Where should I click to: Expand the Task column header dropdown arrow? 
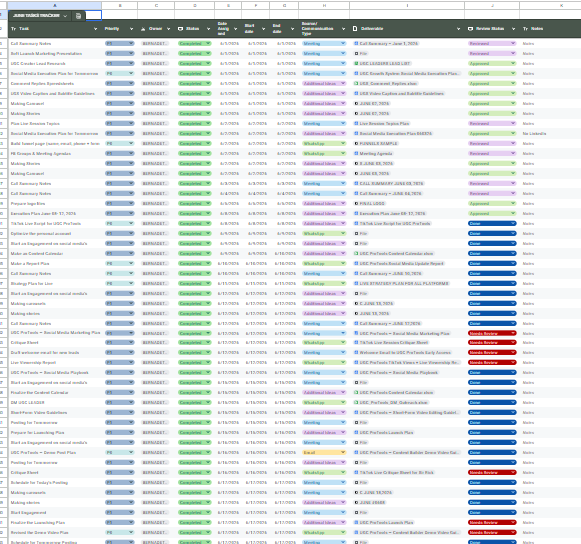tap(96, 29)
